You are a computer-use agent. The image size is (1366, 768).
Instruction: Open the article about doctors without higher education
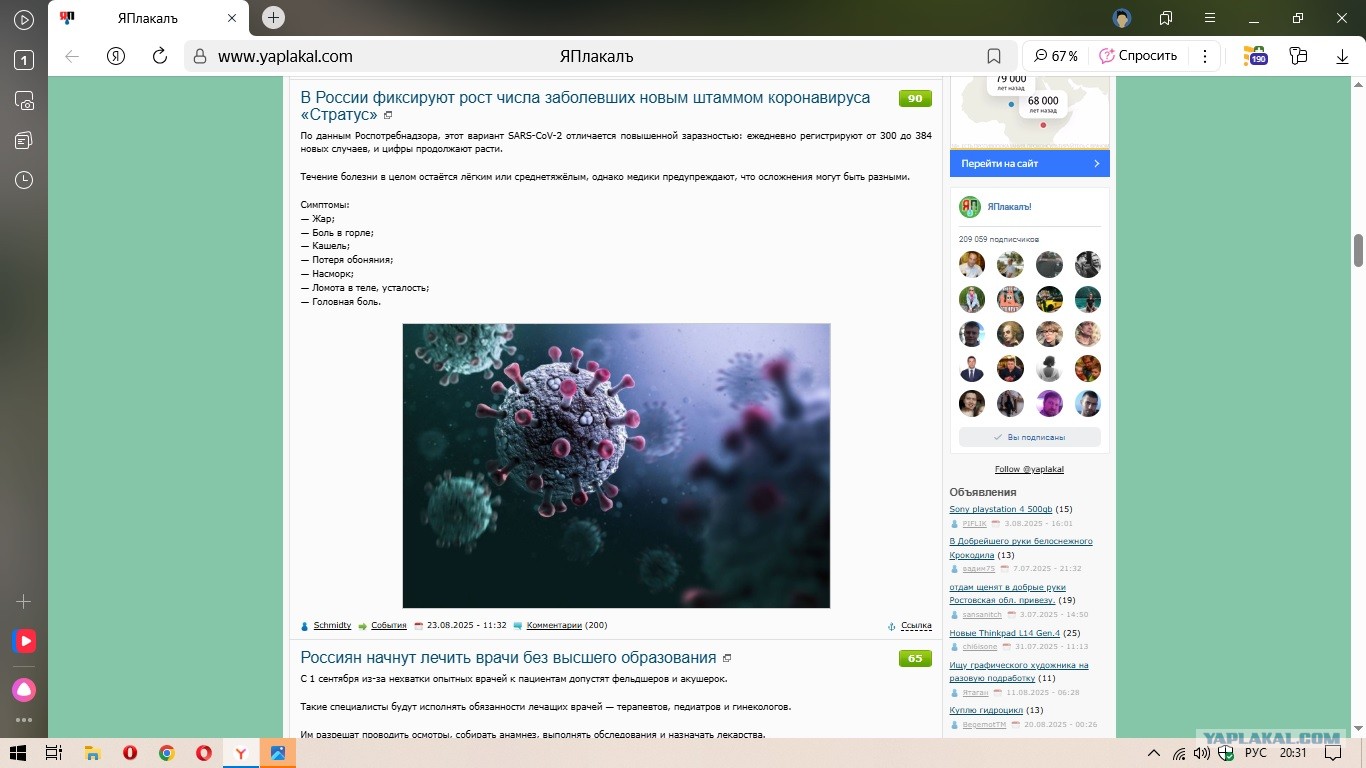point(508,658)
